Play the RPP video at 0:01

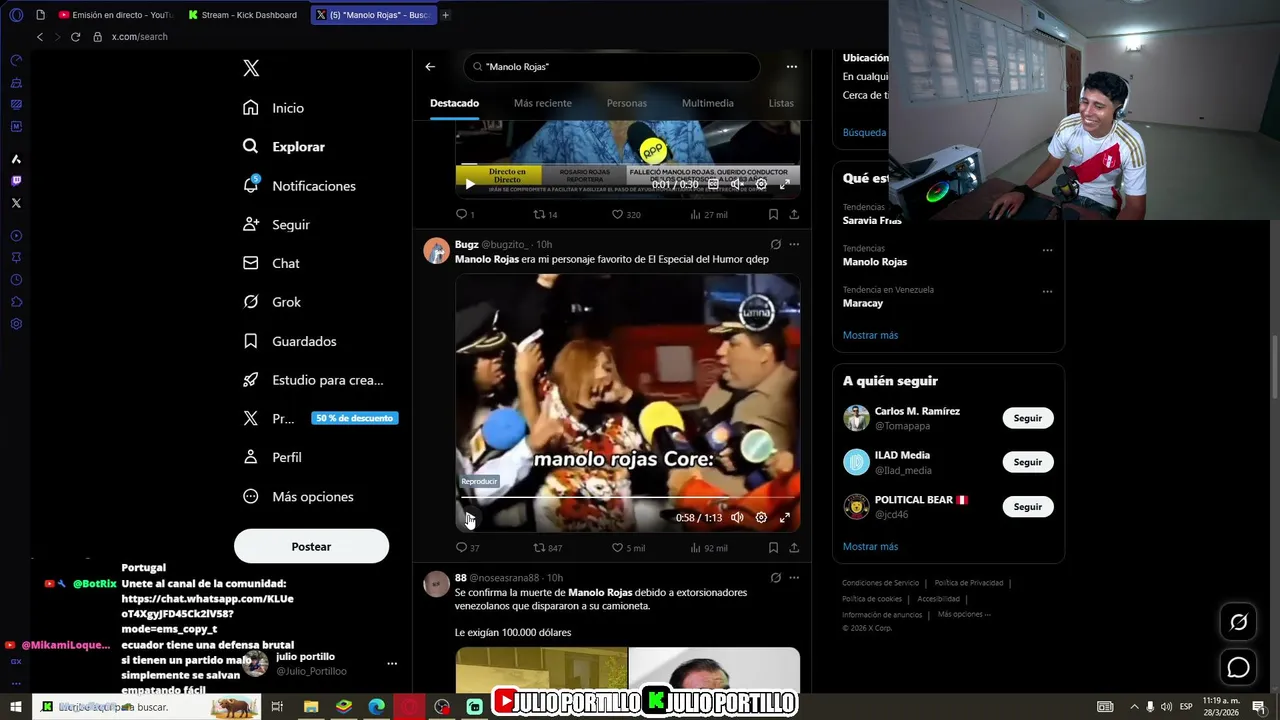tap(470, 184)
